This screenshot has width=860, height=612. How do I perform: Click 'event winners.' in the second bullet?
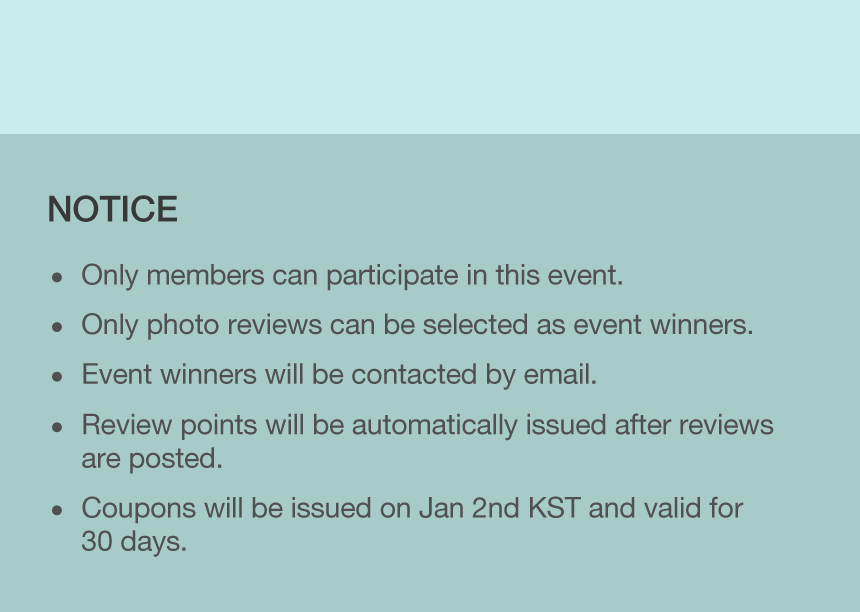tap(663, 325)
